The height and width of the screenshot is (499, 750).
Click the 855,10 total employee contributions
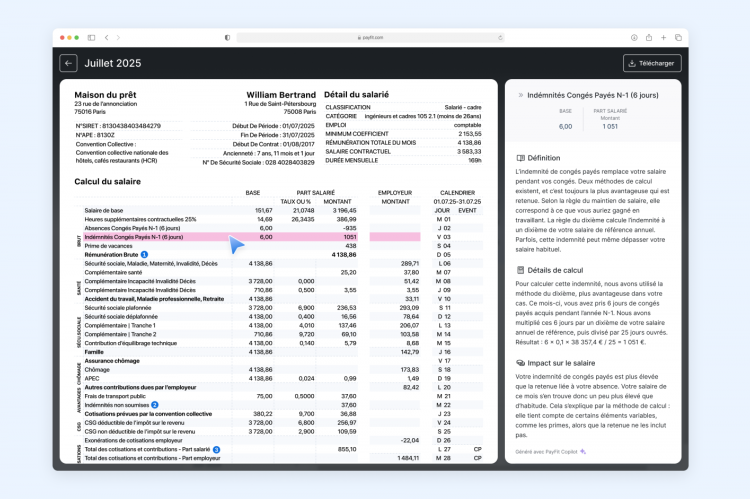point(347,450)
